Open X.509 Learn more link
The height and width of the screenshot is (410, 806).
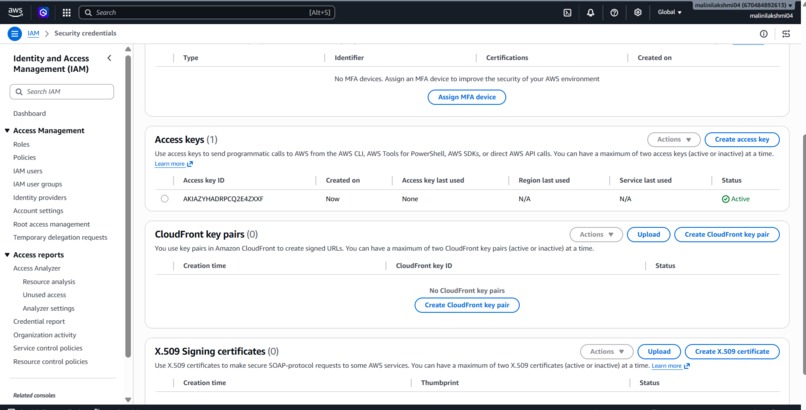666,366
